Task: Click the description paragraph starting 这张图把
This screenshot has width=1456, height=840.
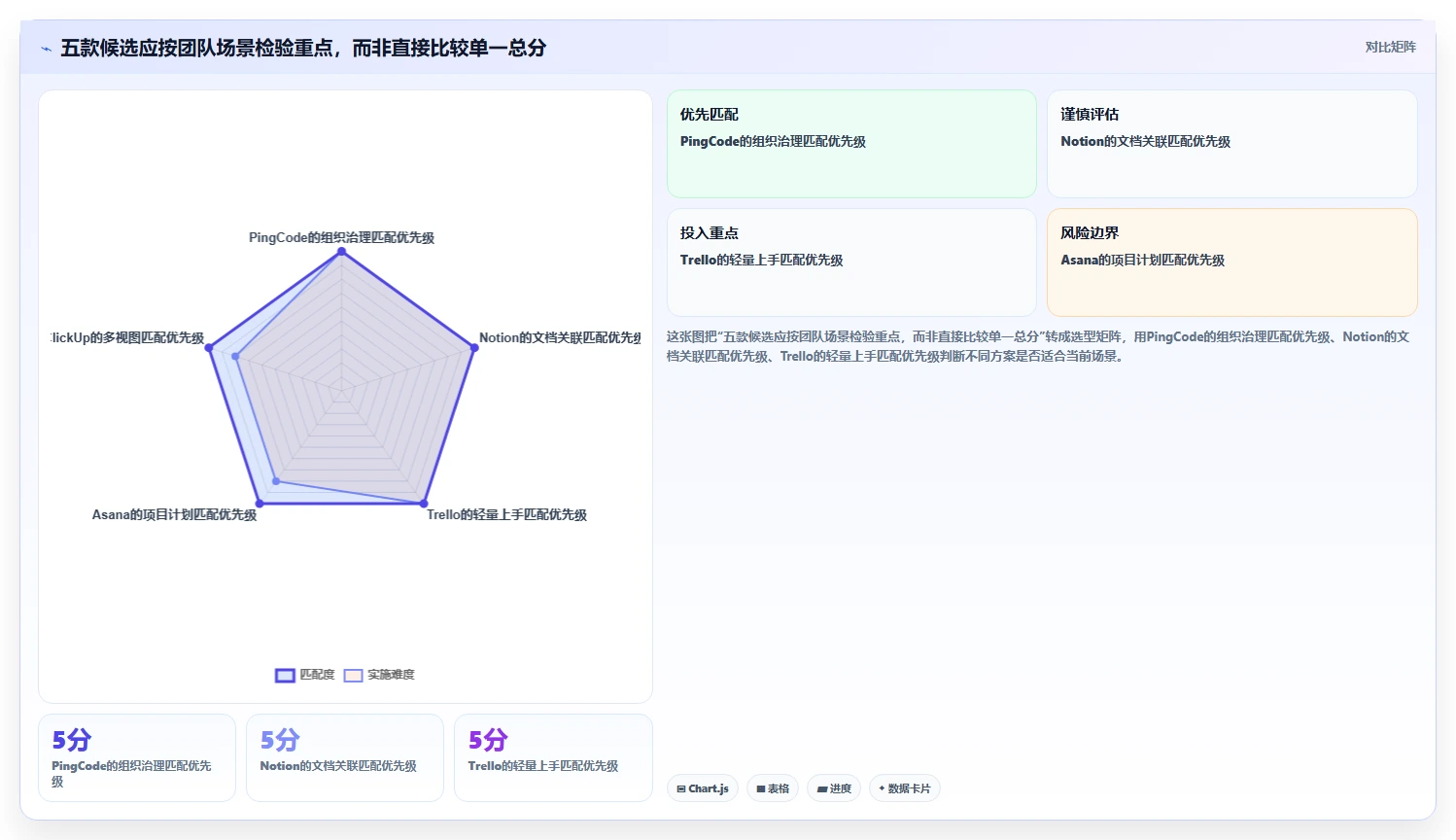Action: click(1038, 346)
